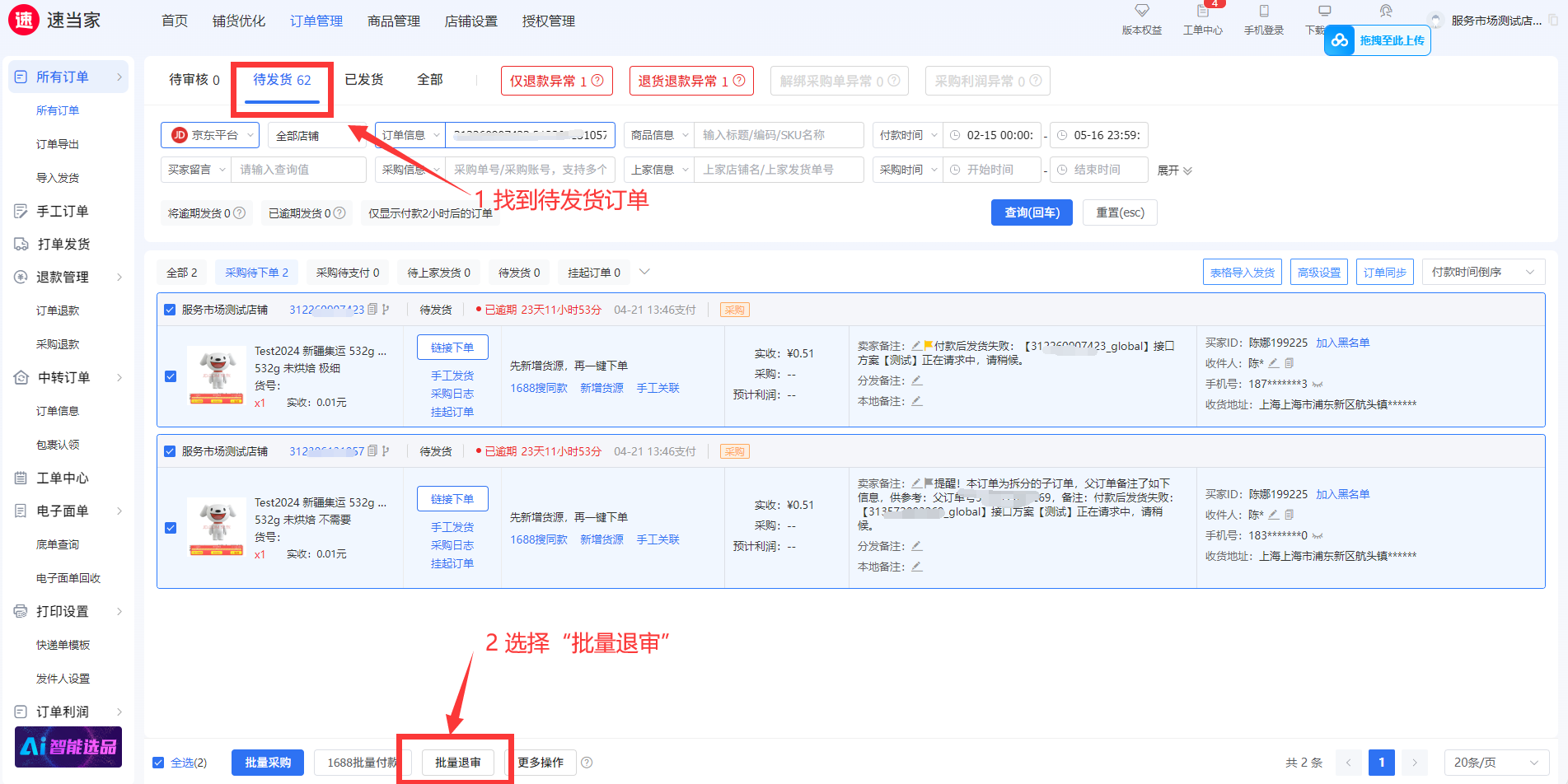
Task: Open the 付款时间倒序 sort dropdown
Action: tap(1482, 272)
